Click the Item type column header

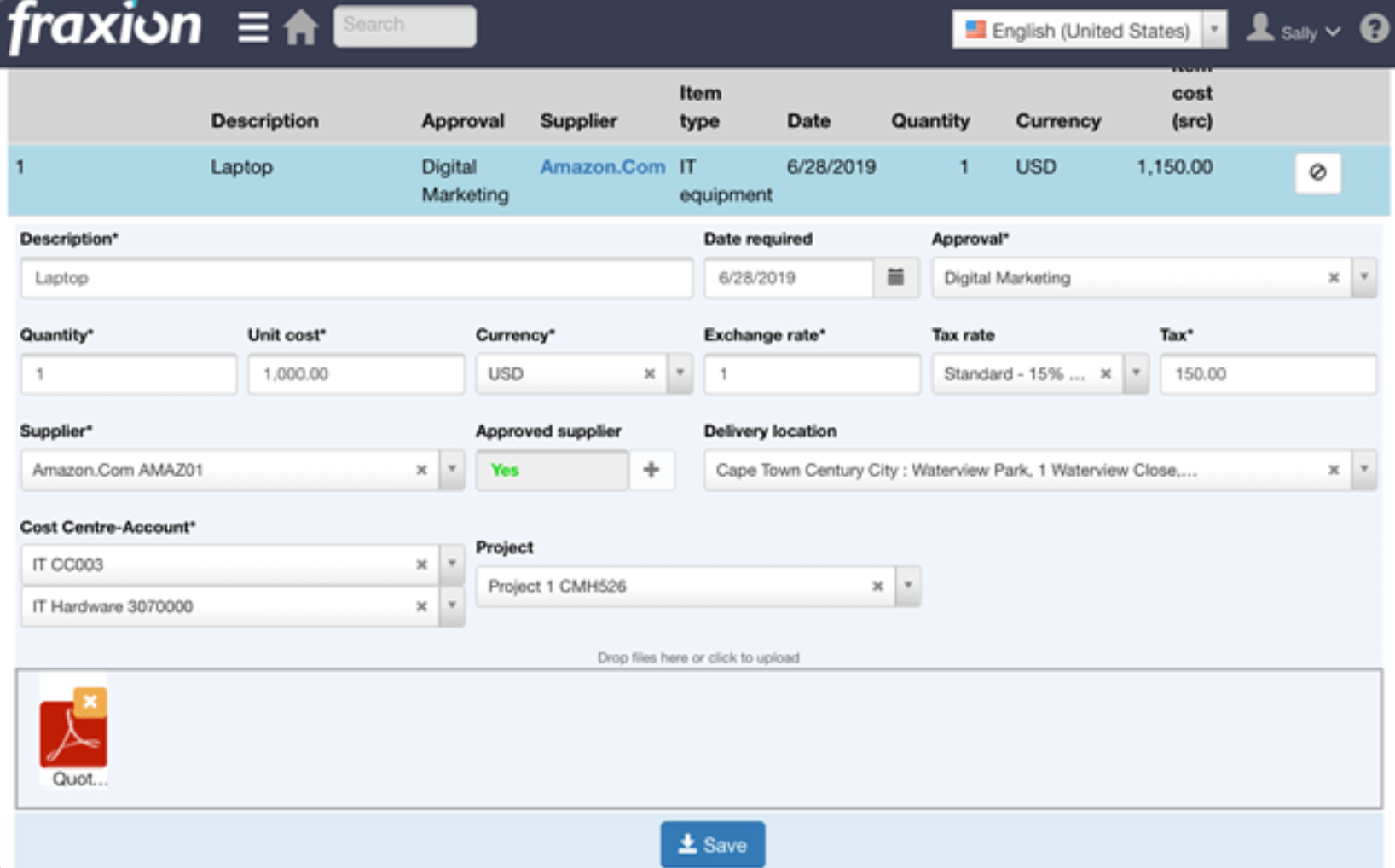pos(700,107)
